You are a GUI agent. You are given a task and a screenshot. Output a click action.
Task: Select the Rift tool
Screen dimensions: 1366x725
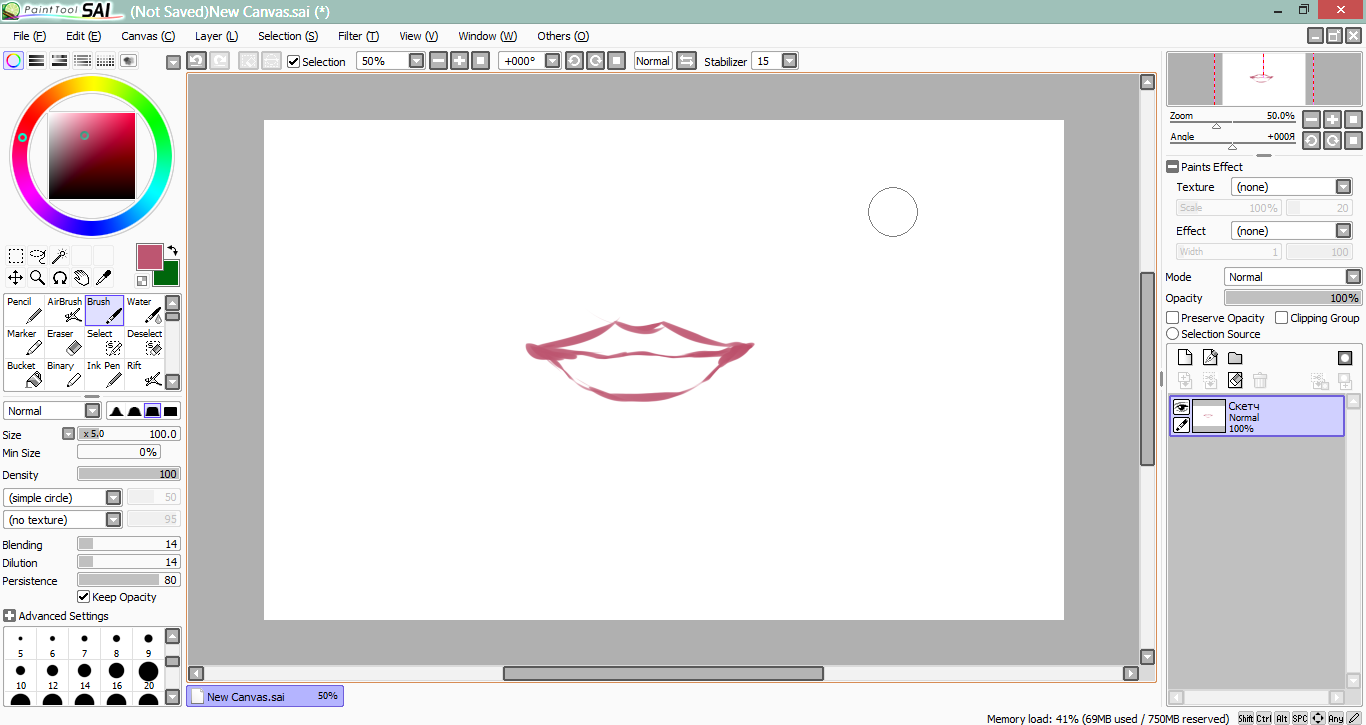pos(144,374)
